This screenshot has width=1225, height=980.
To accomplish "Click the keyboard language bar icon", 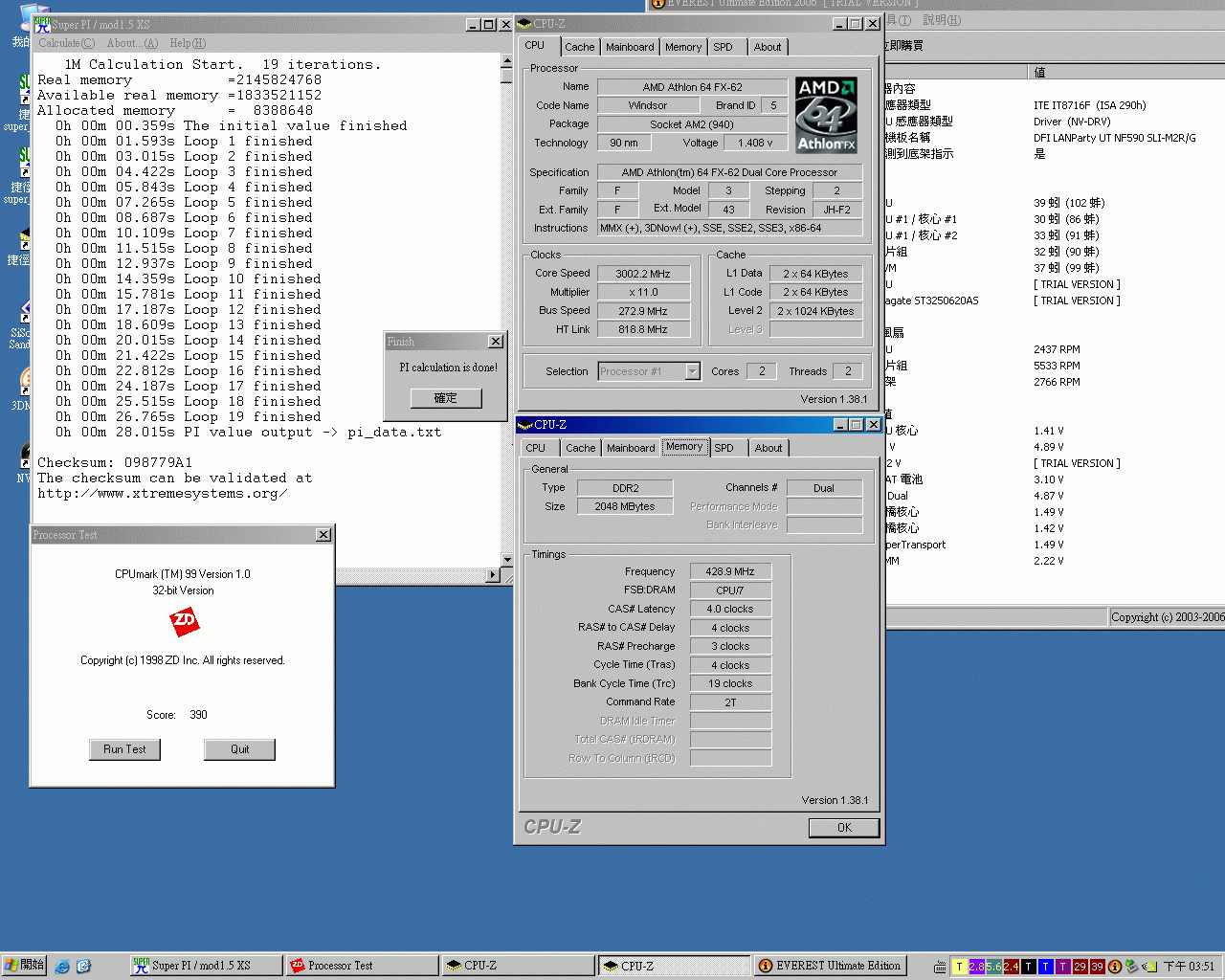I will click(x=940, y=968).
